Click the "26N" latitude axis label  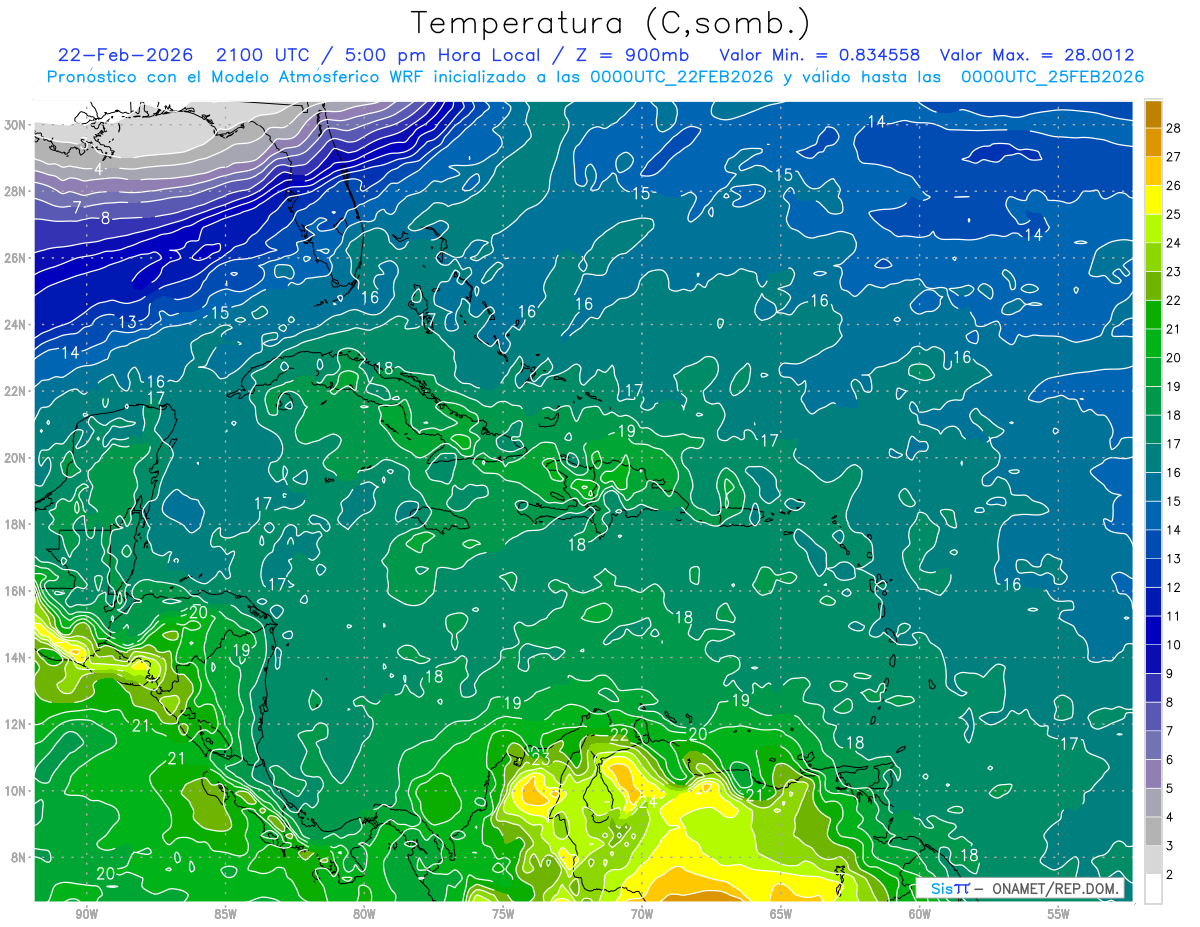15,258
